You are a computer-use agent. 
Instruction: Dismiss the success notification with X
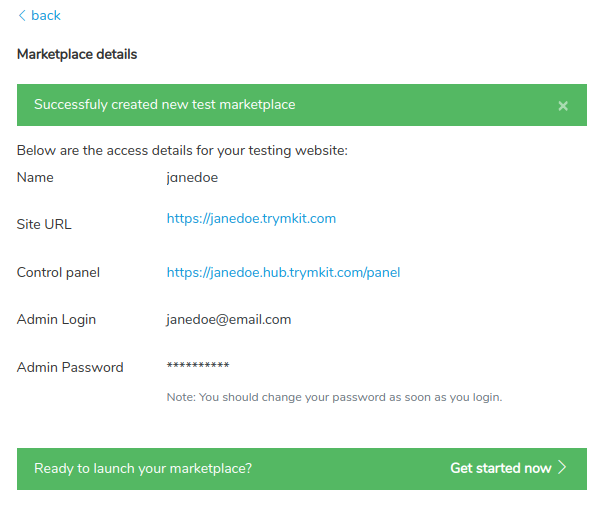(563, 105)
